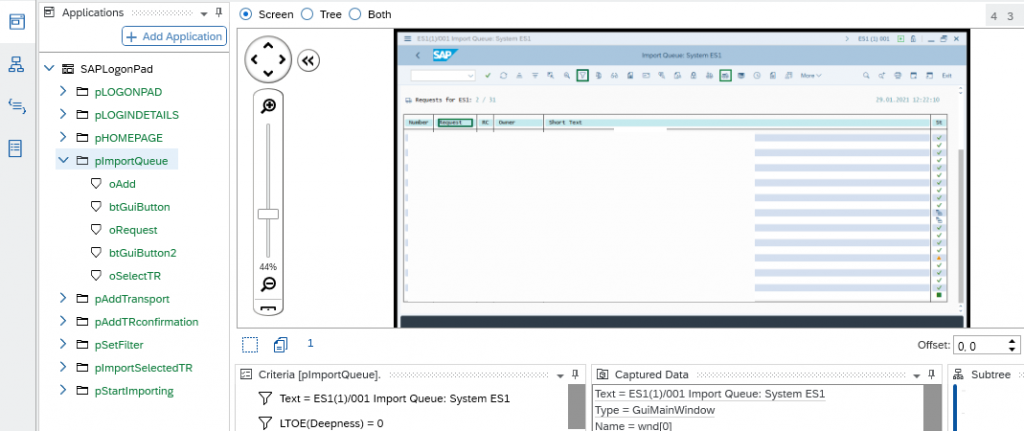Screen dimensions: 1024x431
Task: Click the highlighted filter icon in SAP toolbar
Action: pos(583,75)
